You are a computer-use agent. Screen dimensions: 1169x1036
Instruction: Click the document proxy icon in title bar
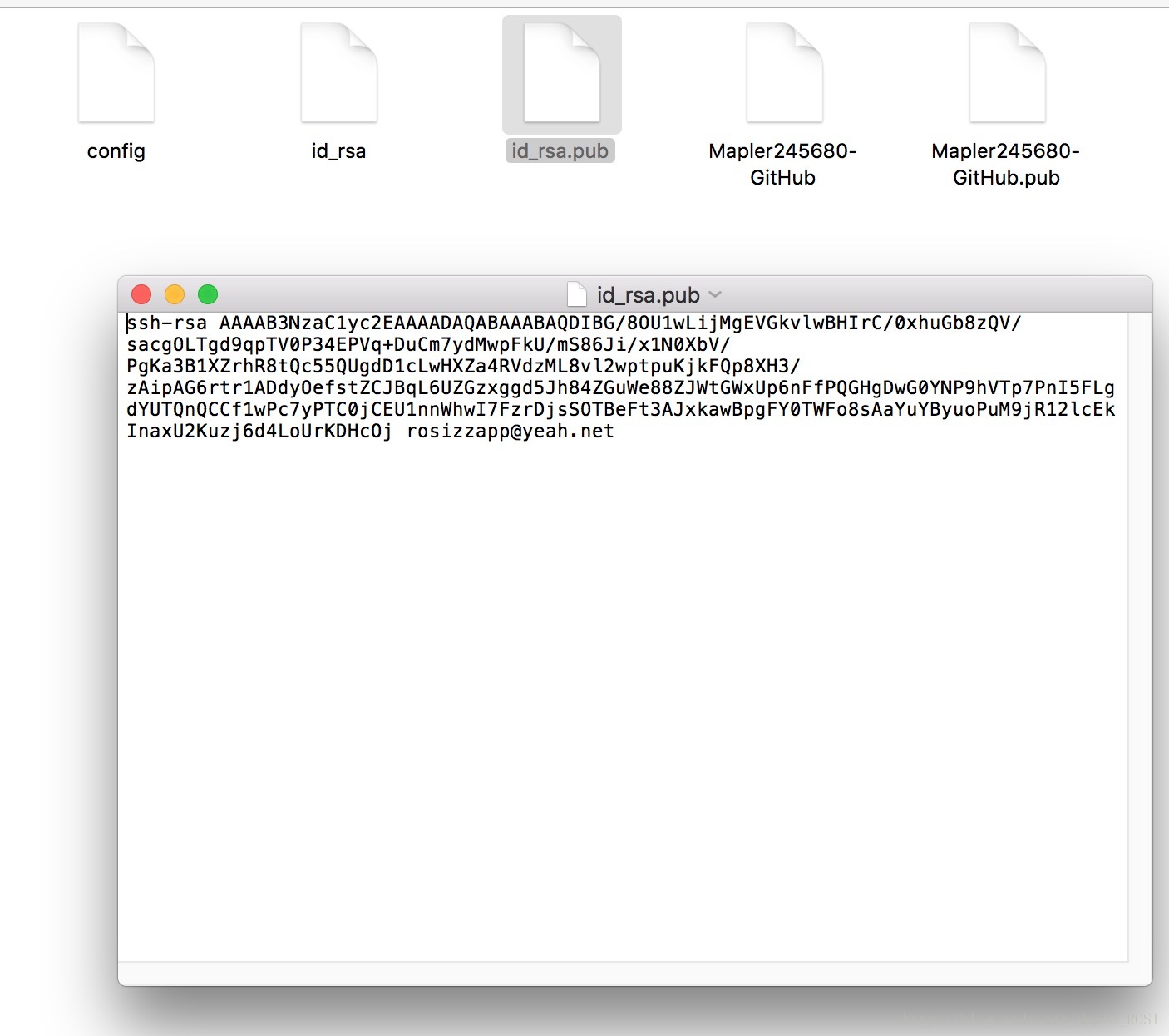576,294
